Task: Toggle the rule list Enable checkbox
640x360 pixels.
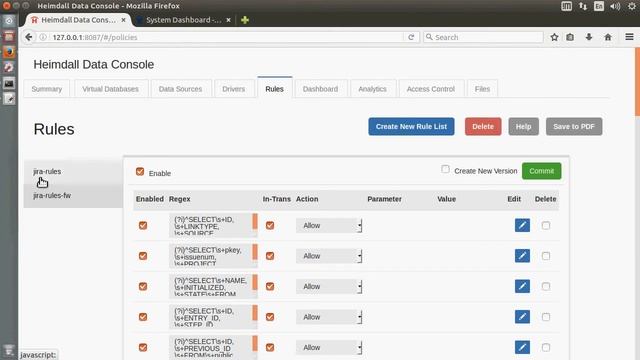Action: [x=140, y=171]
